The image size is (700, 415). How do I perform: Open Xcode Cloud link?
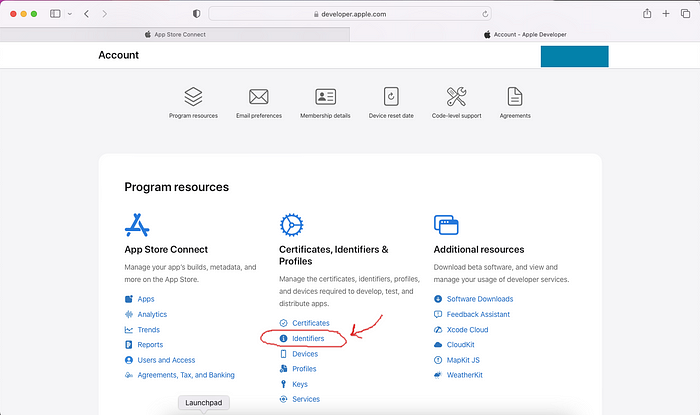click(x=467, y=330)
